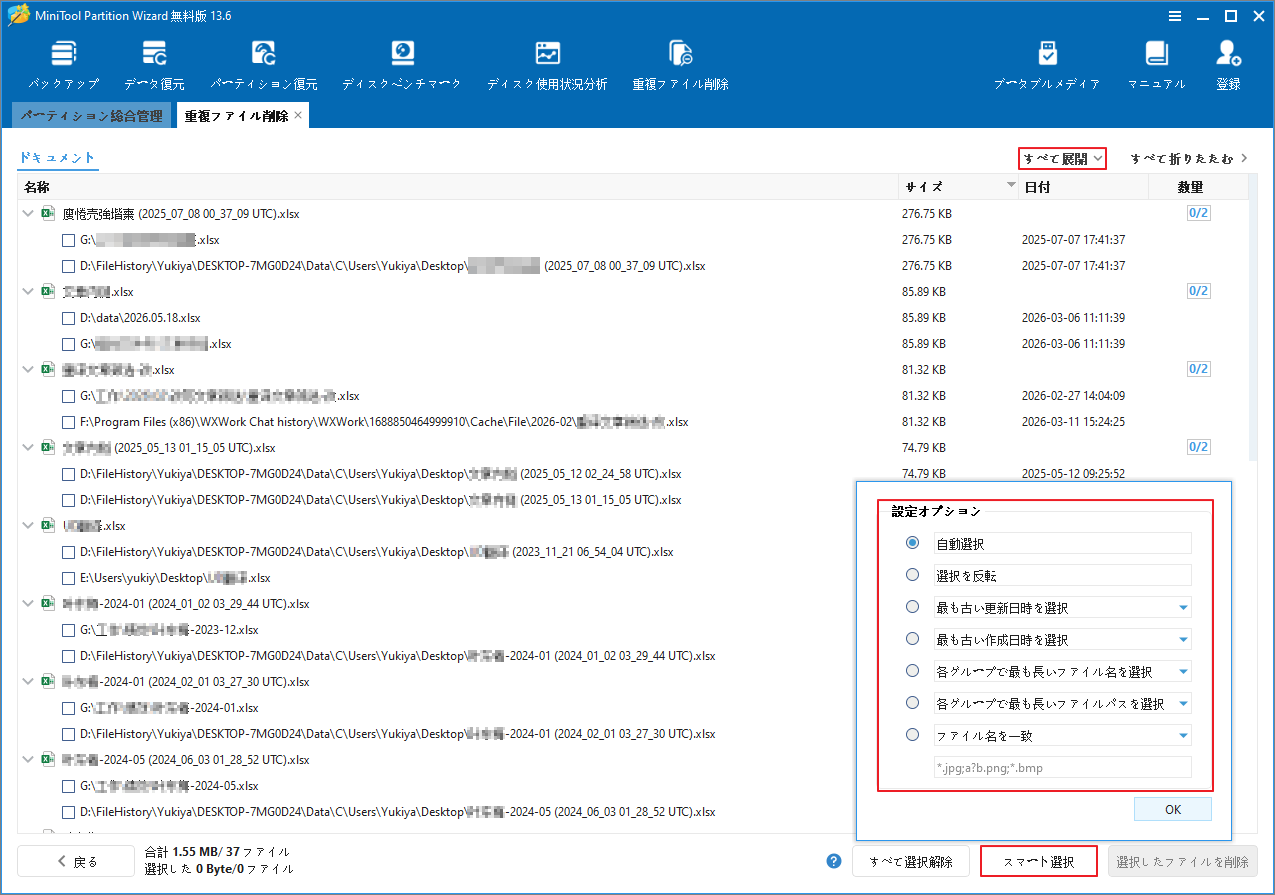Click すべて折りたたむ collapse all

1189,158
